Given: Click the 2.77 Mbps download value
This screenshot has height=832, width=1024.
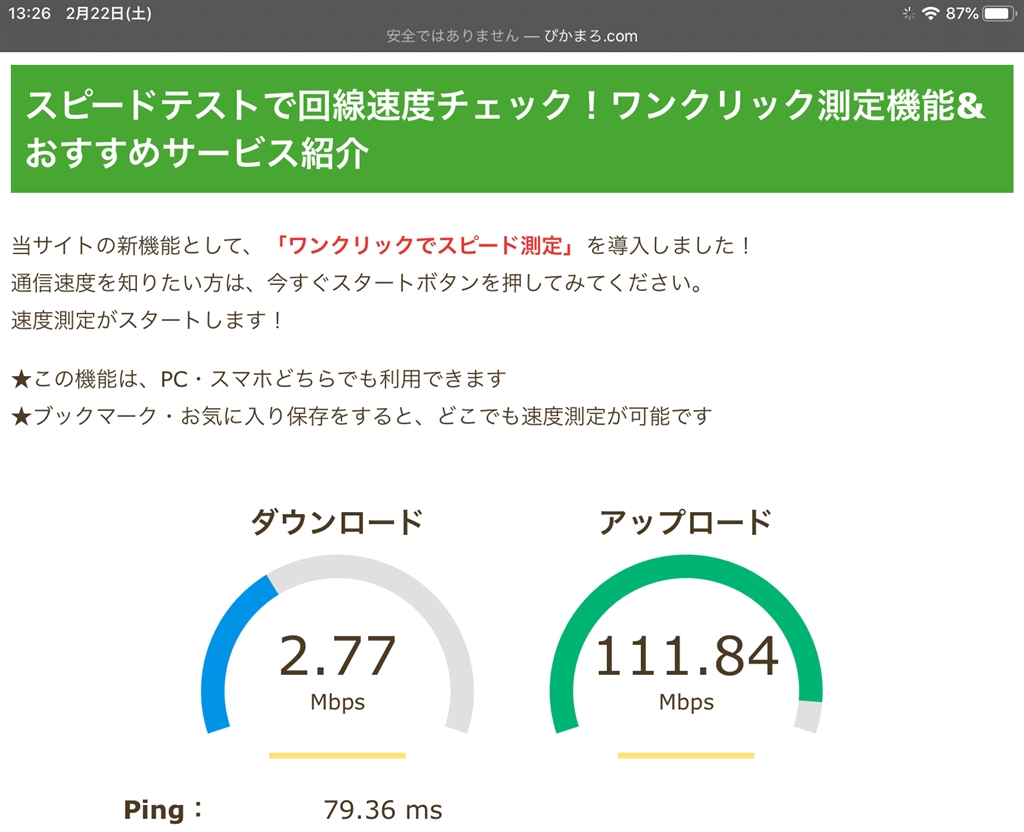Looking at the screenshot, I should 337,658.
